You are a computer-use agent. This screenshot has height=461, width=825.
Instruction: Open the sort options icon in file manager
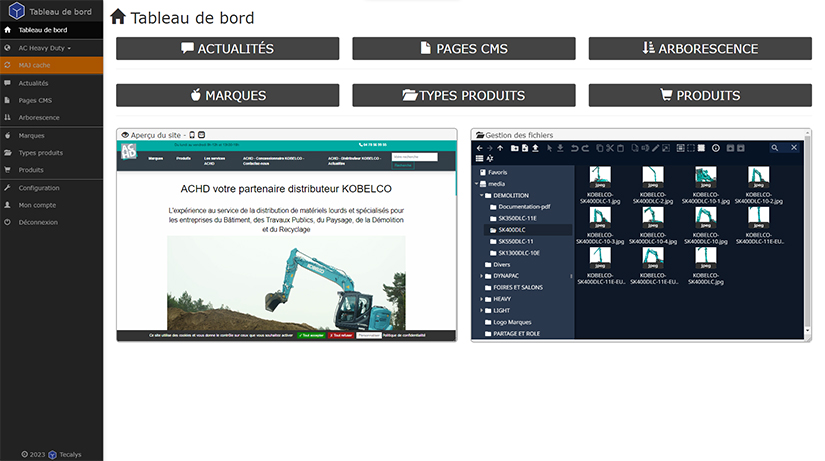[490, 158]
